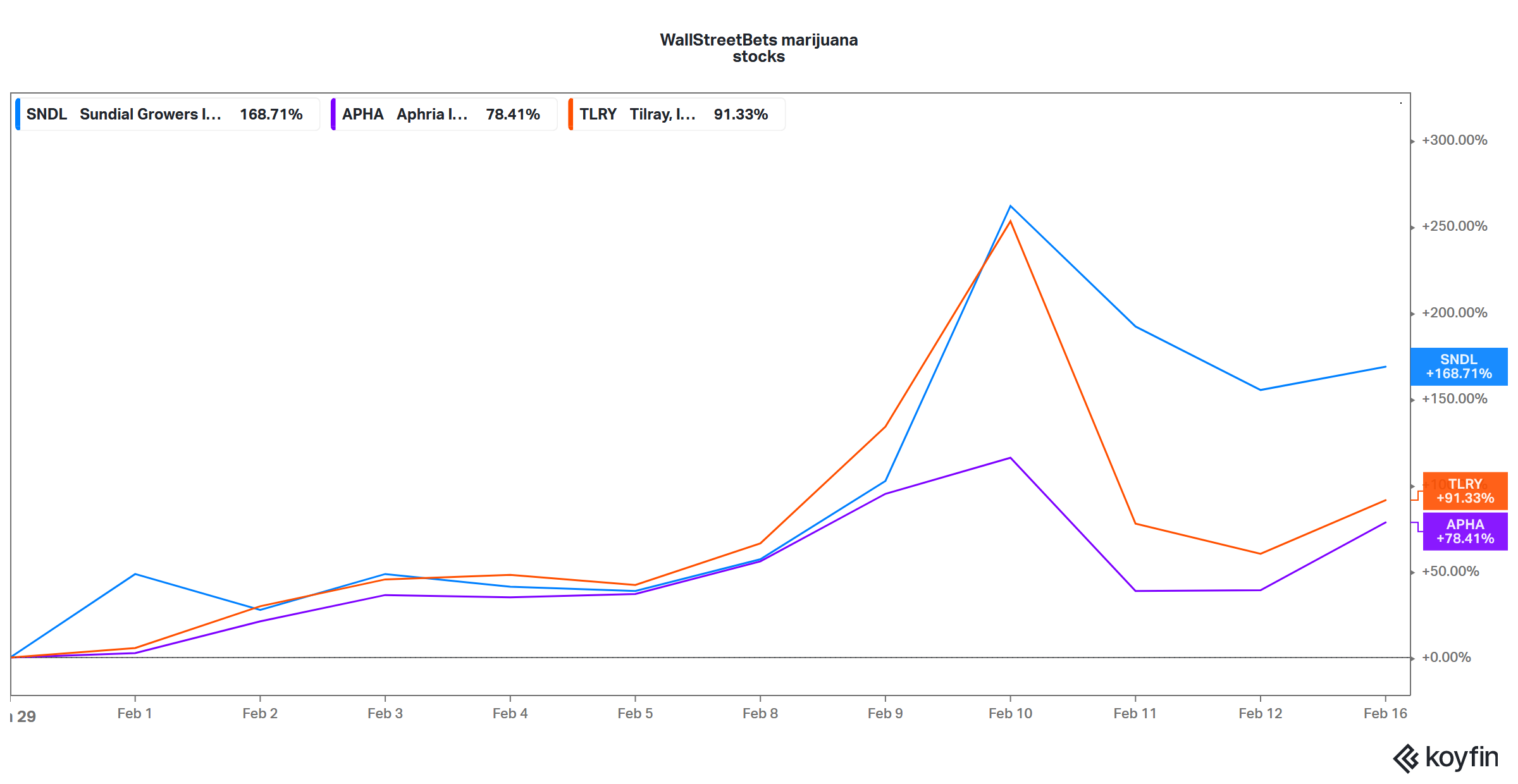
Task: Click the Feb 4 date label
Action: pos(510,713)
